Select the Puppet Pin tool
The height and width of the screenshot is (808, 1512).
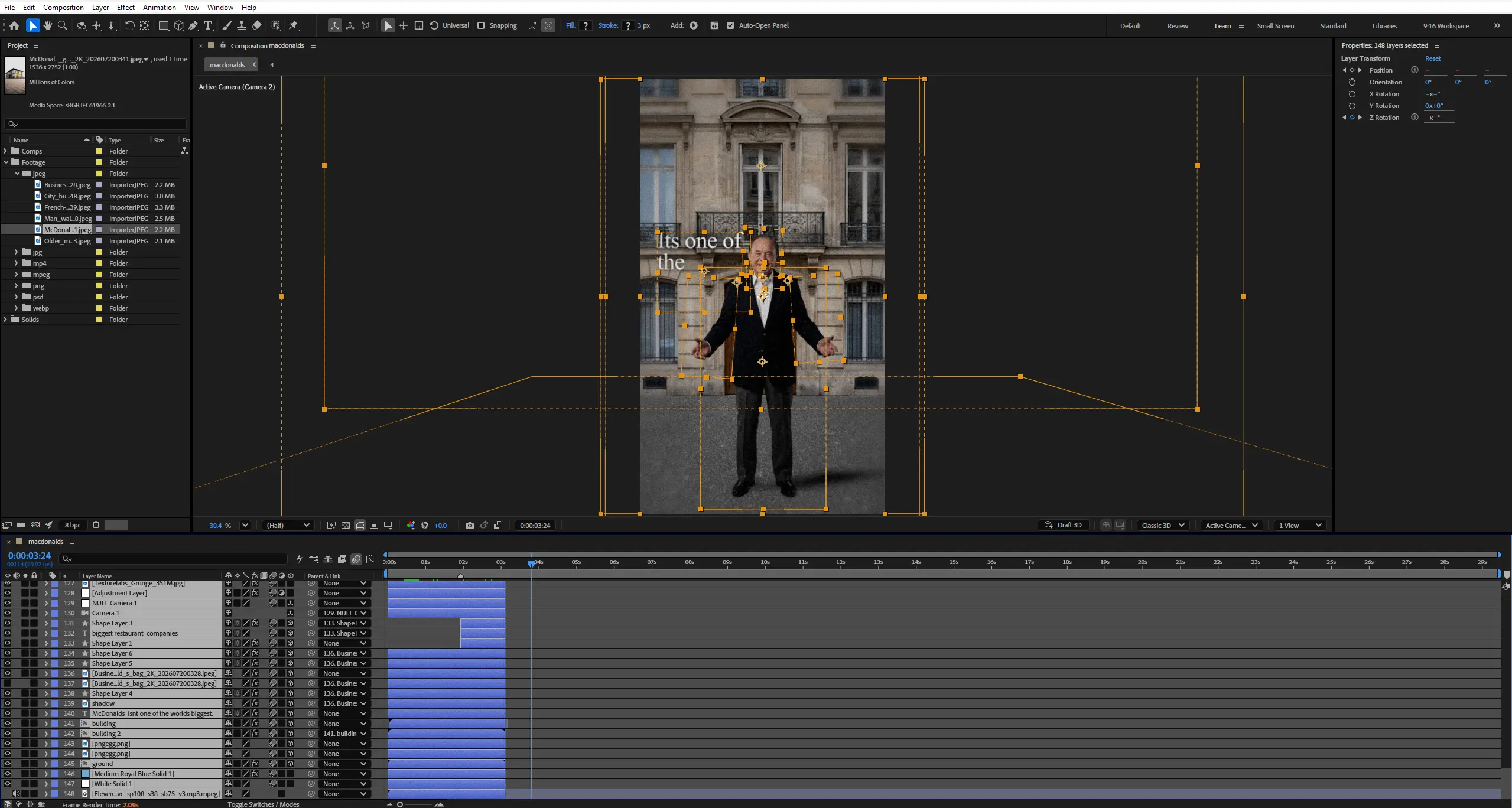point(294,25)
